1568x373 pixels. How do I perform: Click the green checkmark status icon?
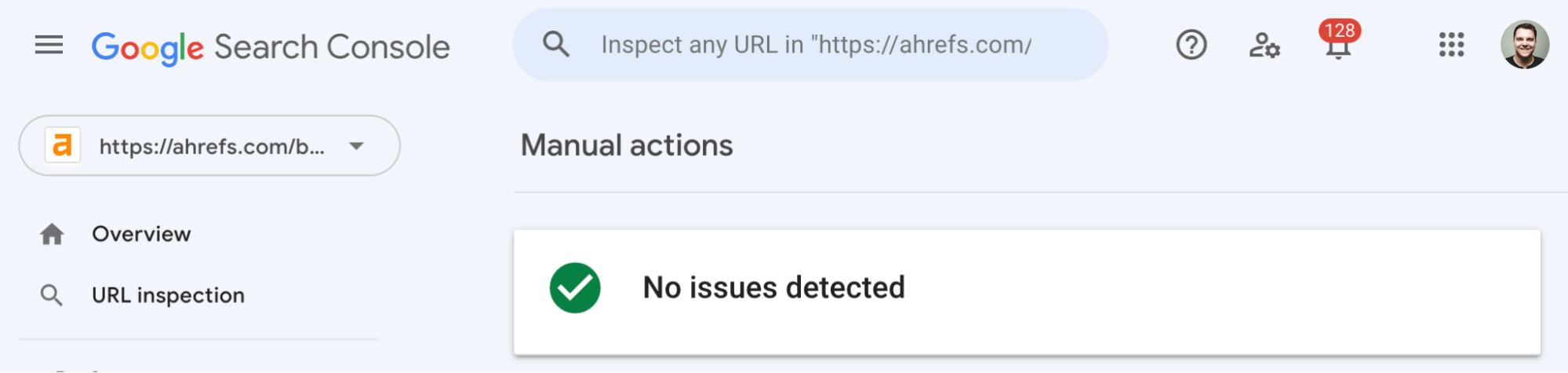pos(575,287)
